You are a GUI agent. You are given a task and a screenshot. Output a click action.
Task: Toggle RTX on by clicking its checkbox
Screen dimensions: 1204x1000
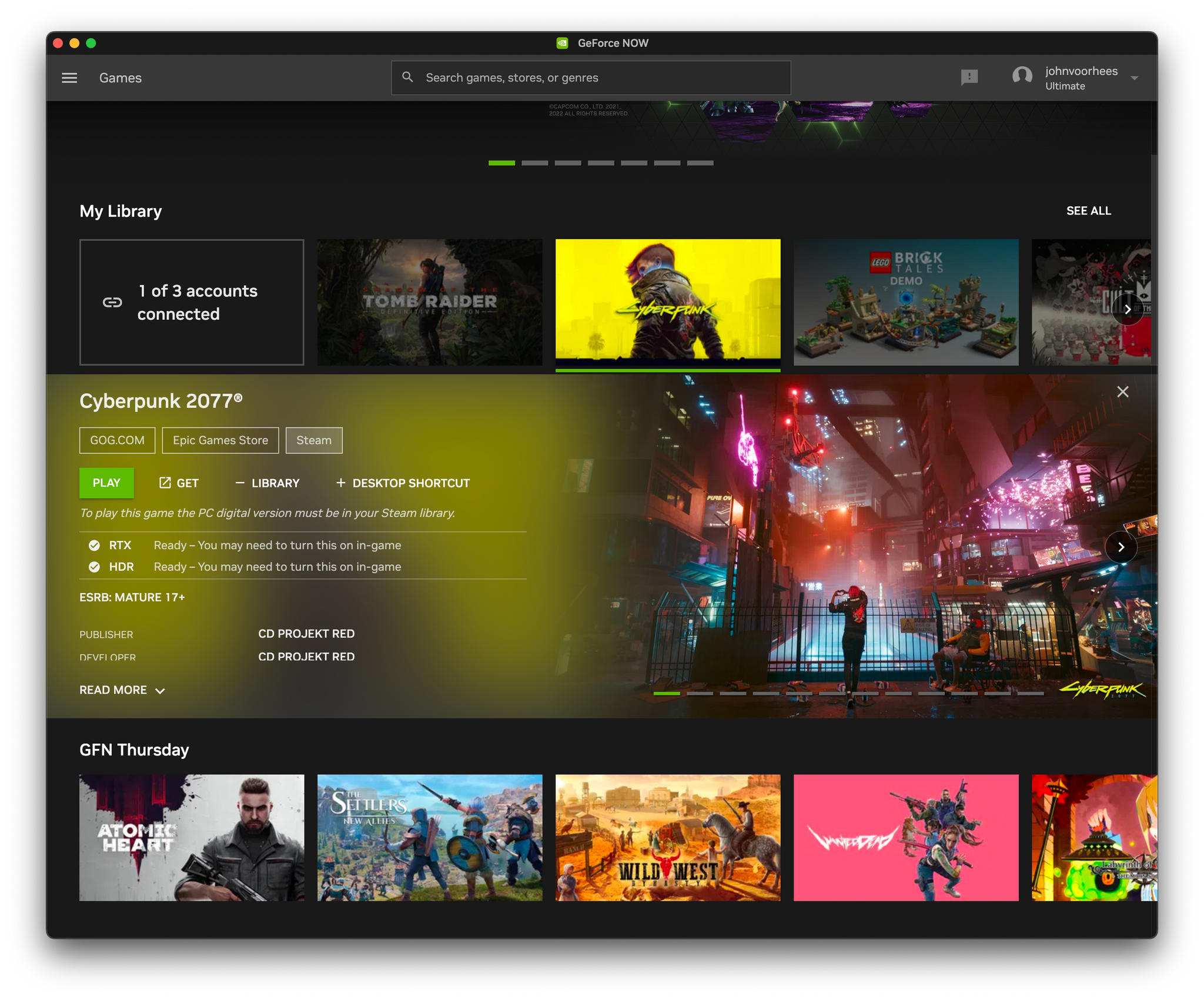click(x=92, y=545)
